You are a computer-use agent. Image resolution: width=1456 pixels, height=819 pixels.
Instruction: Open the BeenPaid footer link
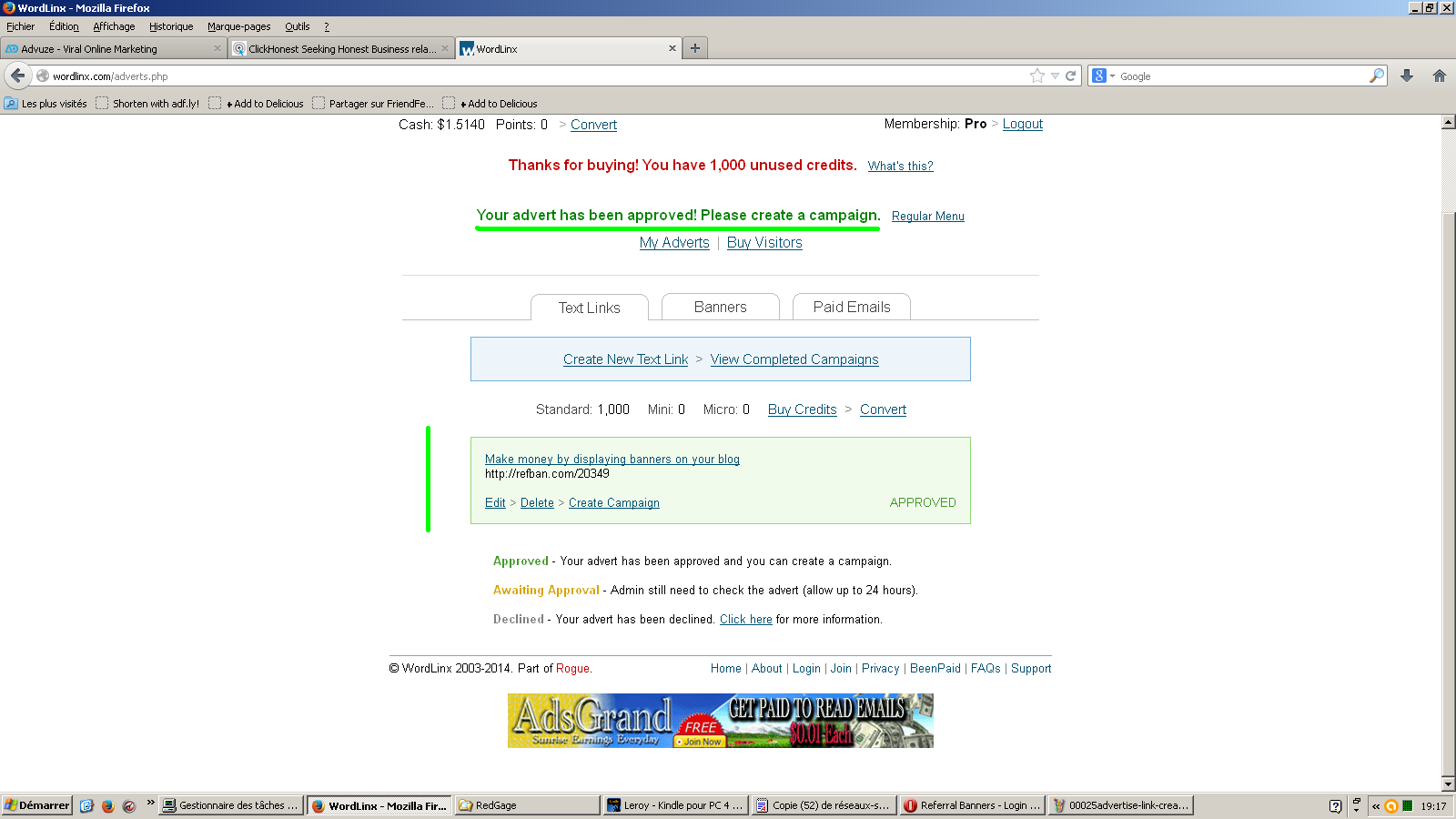tap(935, 668)
